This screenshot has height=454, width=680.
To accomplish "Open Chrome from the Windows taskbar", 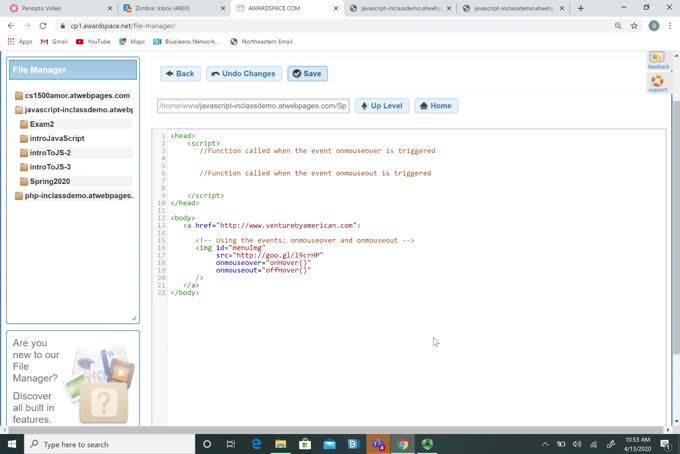I will 402,444.
